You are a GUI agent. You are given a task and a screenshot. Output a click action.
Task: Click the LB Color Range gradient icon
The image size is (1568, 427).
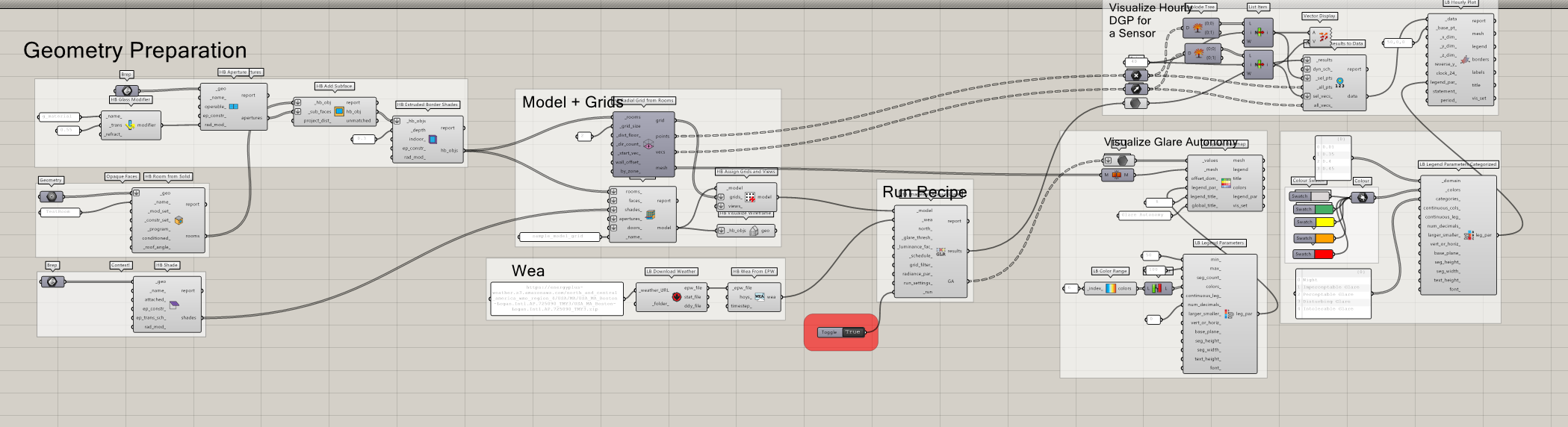[1110, 288]
